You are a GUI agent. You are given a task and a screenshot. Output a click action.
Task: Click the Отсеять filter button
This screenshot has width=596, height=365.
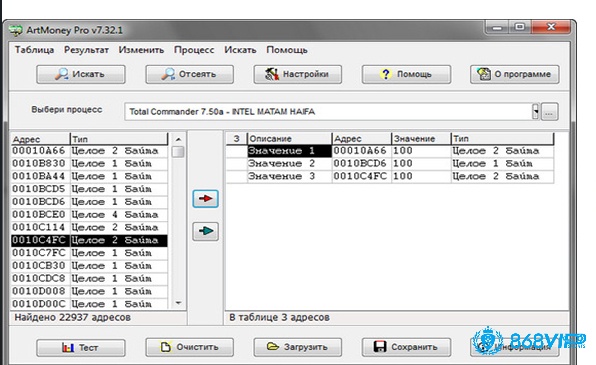[189, 74]
